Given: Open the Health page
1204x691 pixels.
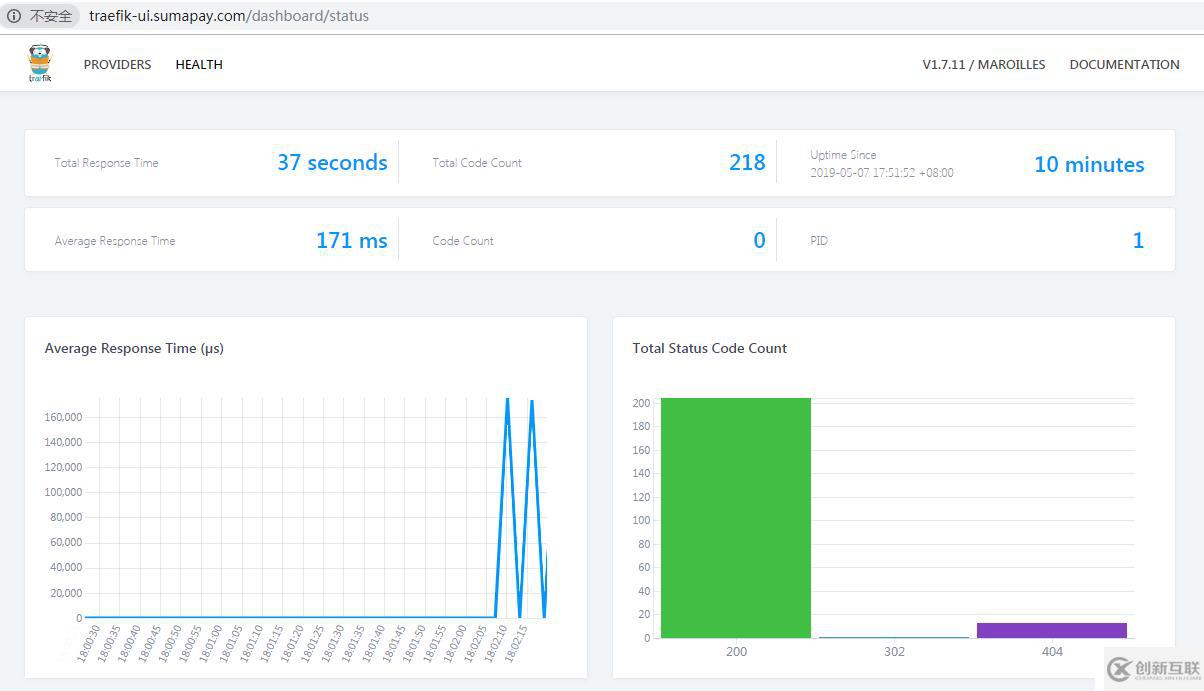Looking at the screenshot, I should point(199,64).
